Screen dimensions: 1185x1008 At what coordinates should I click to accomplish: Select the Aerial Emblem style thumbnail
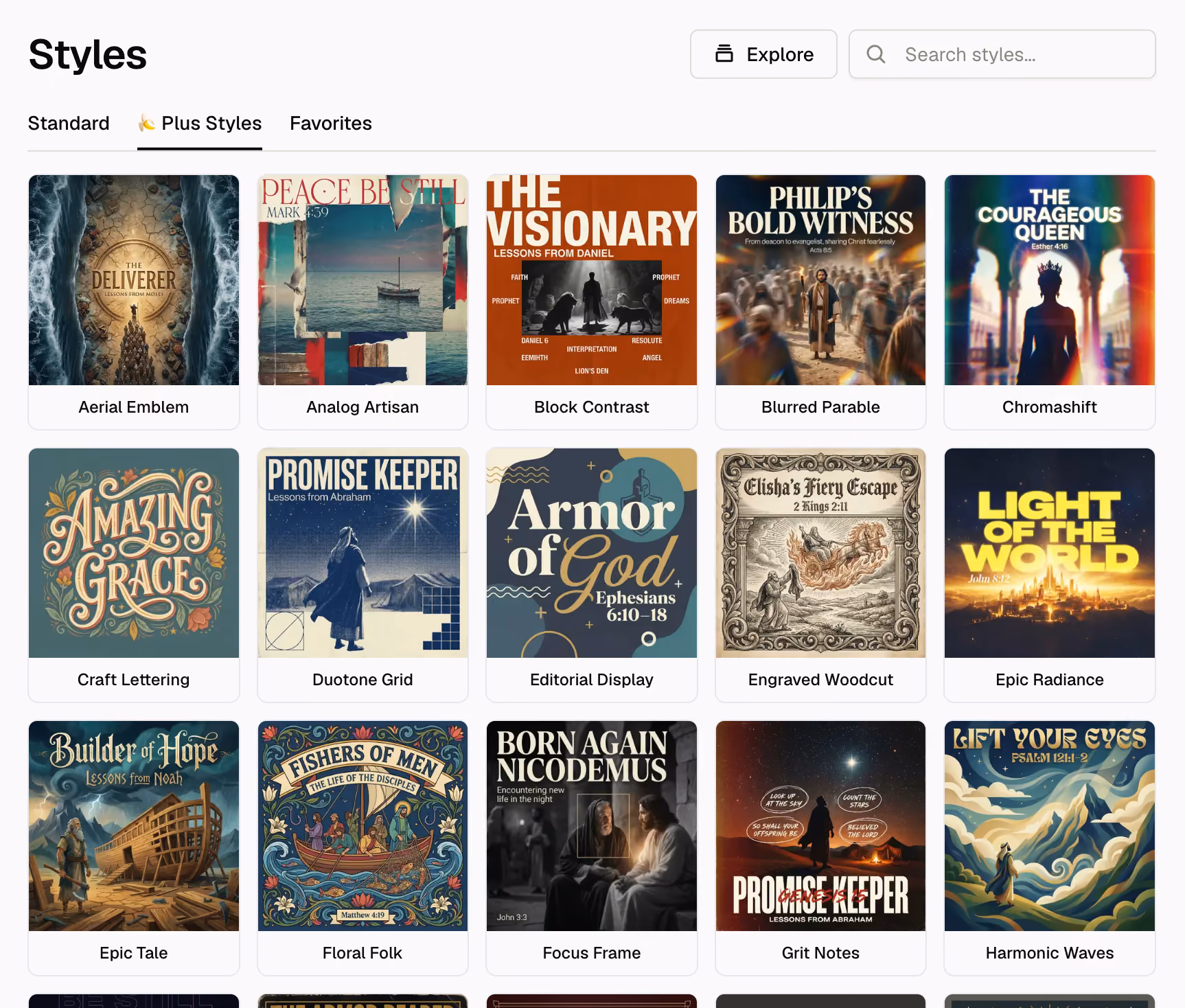click(x=134, y=280)
